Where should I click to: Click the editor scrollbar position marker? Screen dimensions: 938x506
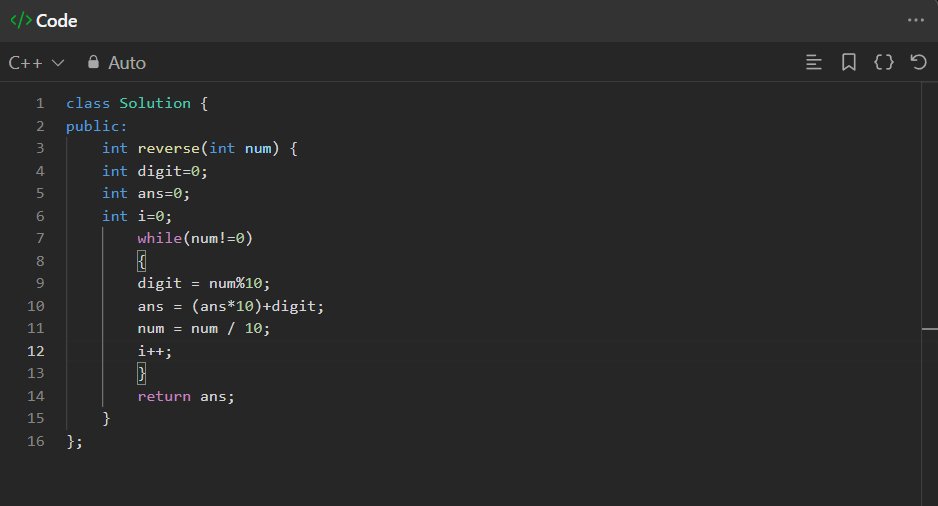930,328
